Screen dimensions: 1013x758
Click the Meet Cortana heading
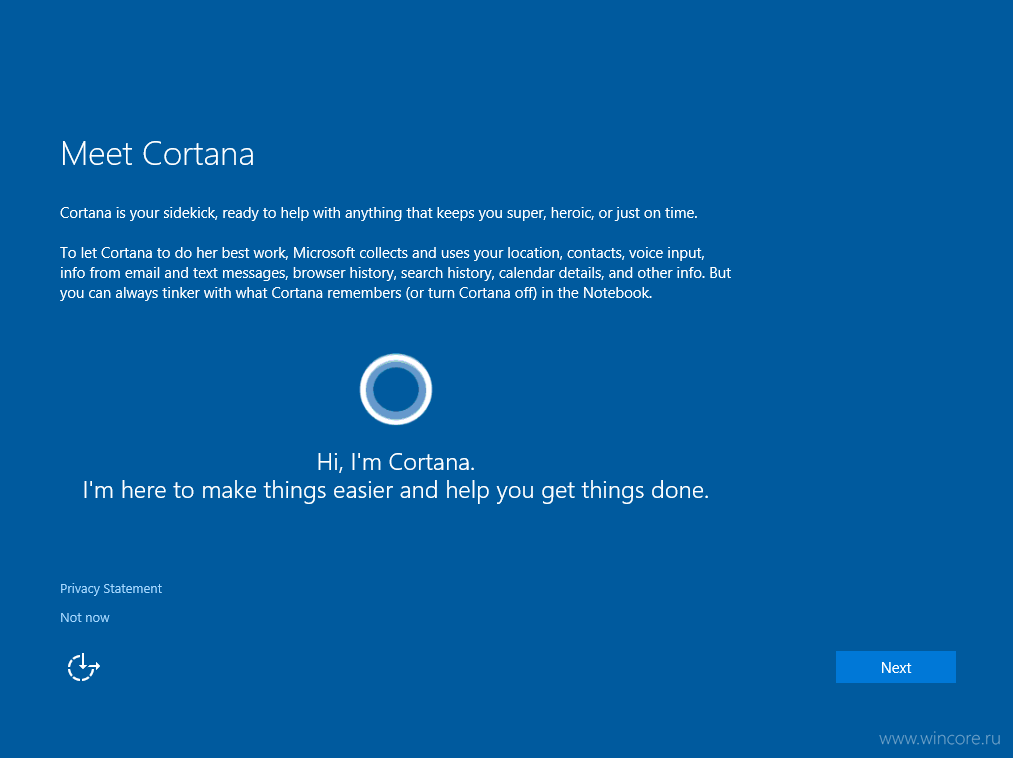point(157,154)
